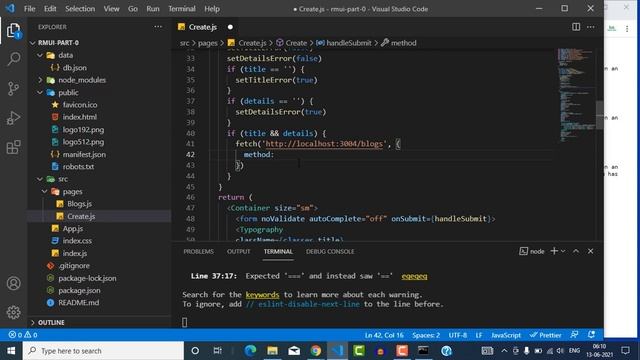
Task: Switch to the Output tab
Action: tap(238, 251)
